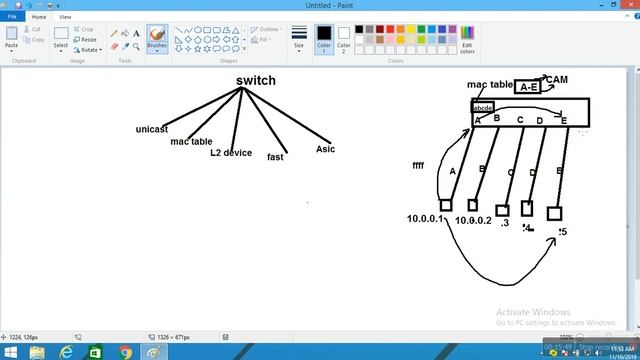Choose the Curve shape
Screen dimensions: 640x360
coord(188,30)
